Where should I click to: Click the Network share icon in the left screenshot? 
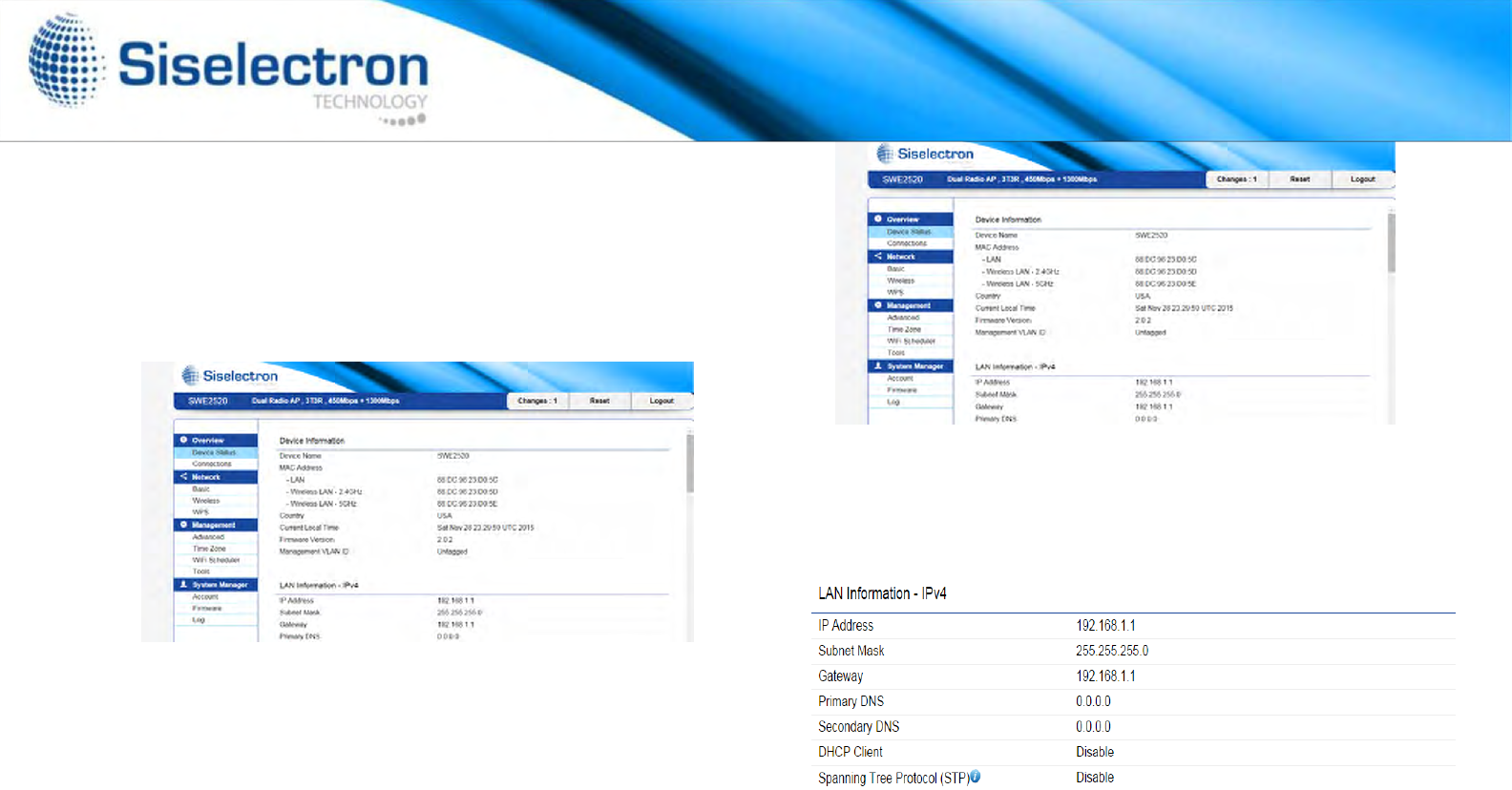[x=183, y=476]
